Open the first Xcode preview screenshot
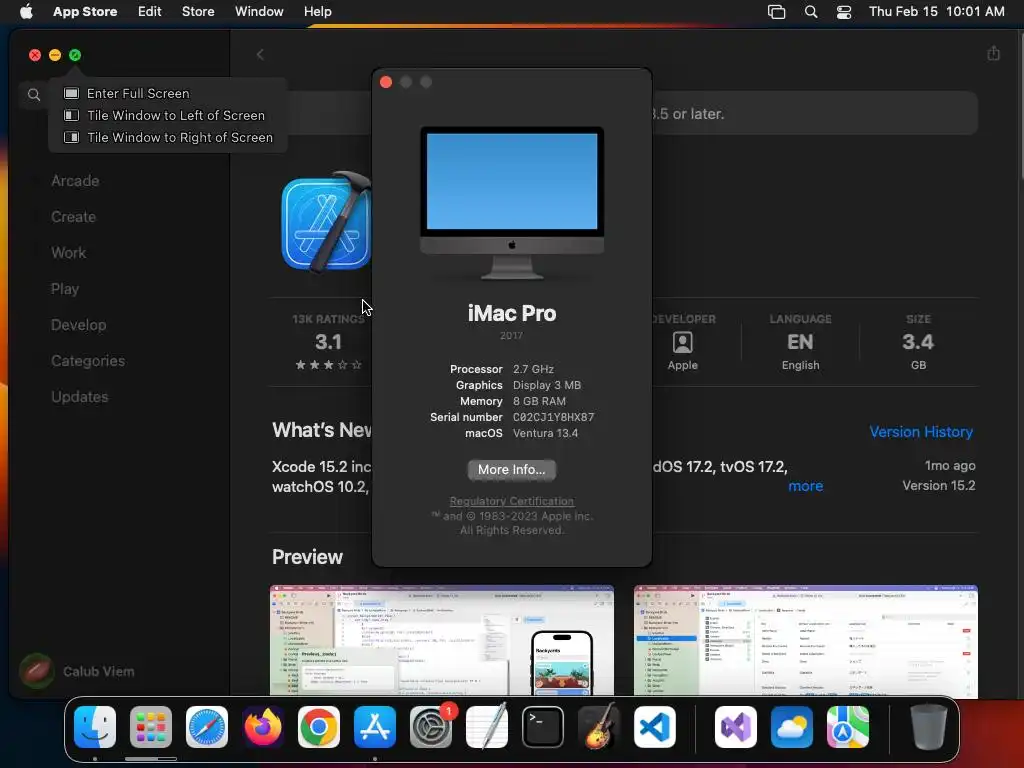Screen dimensions: 1024x768 (x=441, y=641)
